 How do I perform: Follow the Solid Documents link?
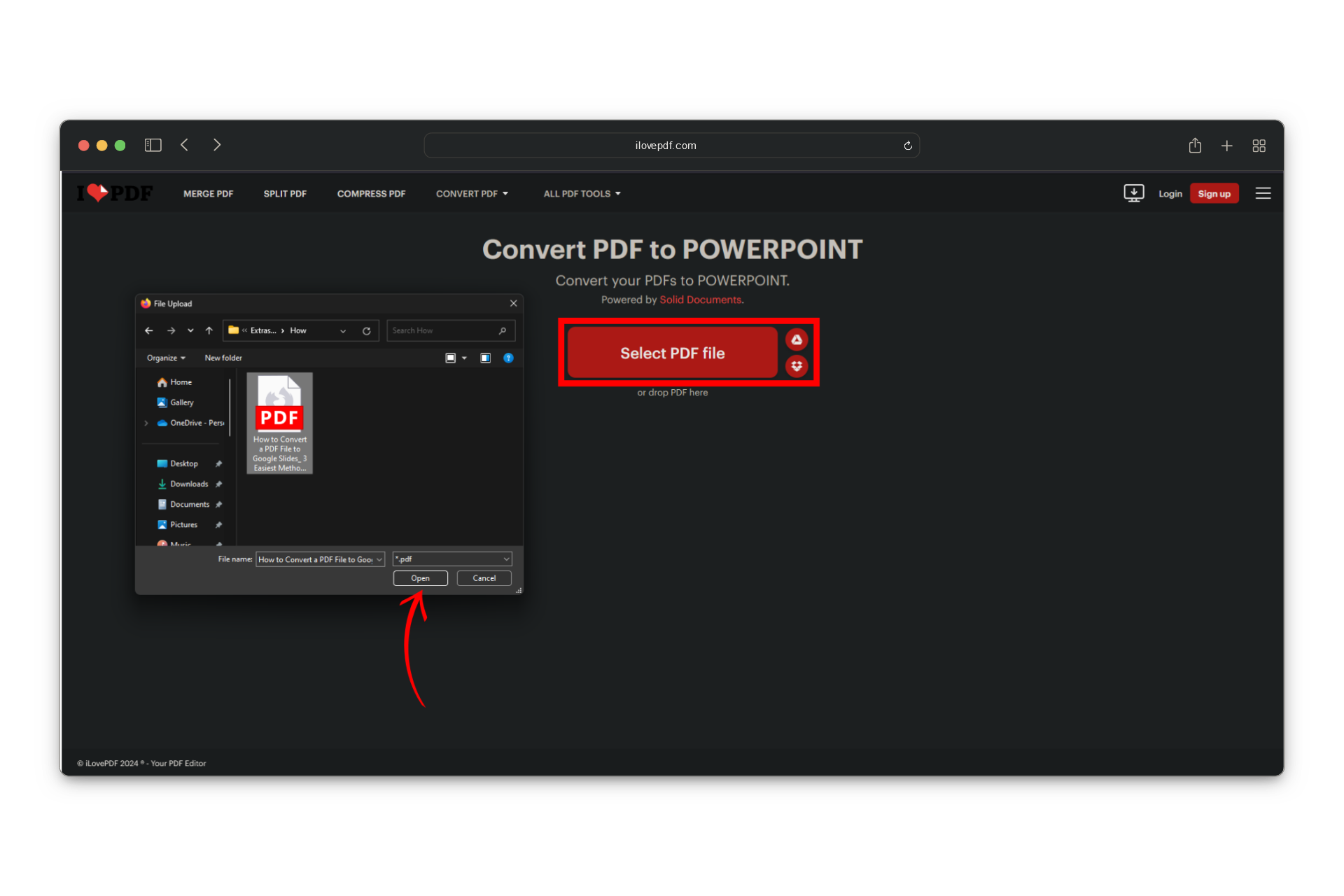click(700, 300)
